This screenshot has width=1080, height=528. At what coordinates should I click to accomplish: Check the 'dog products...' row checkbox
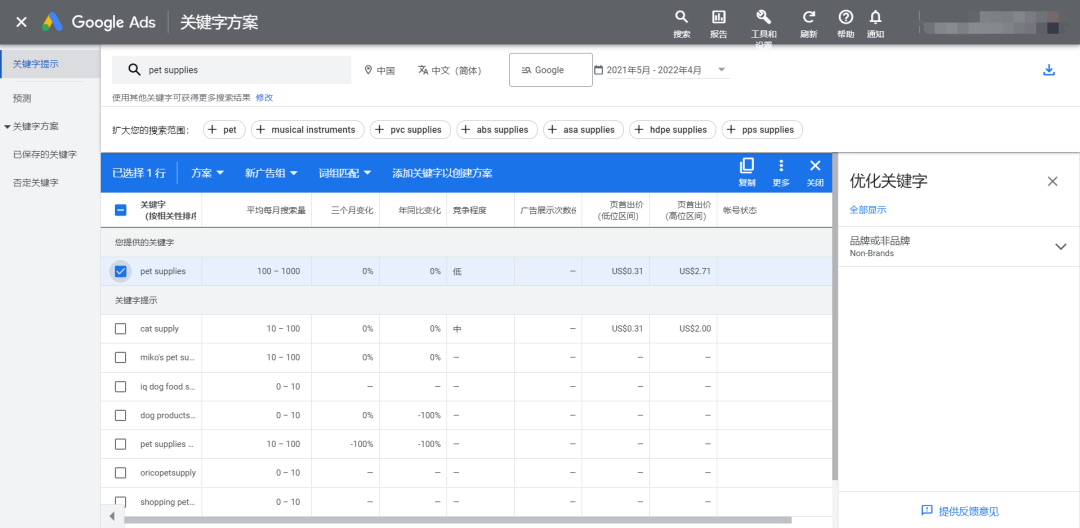pyautogui.click(x=121, y=416)
